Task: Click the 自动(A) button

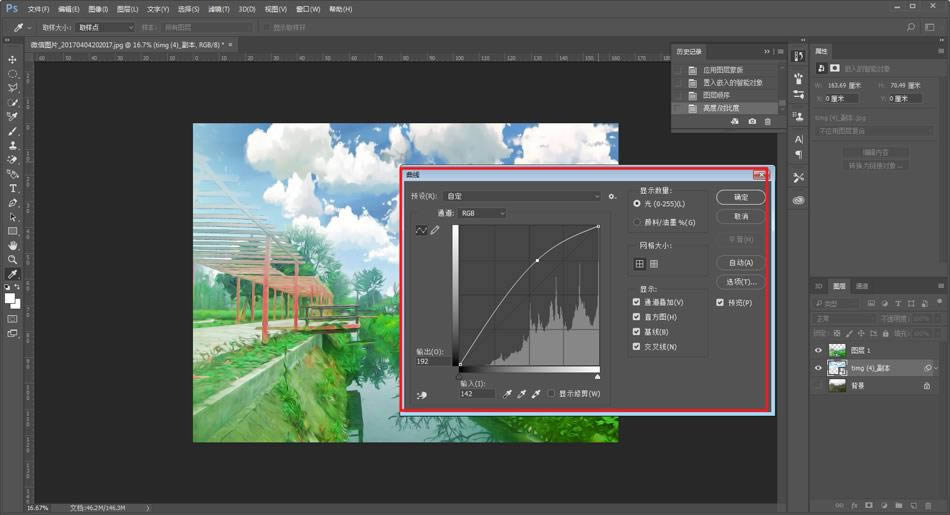Action: coord(741,262)
